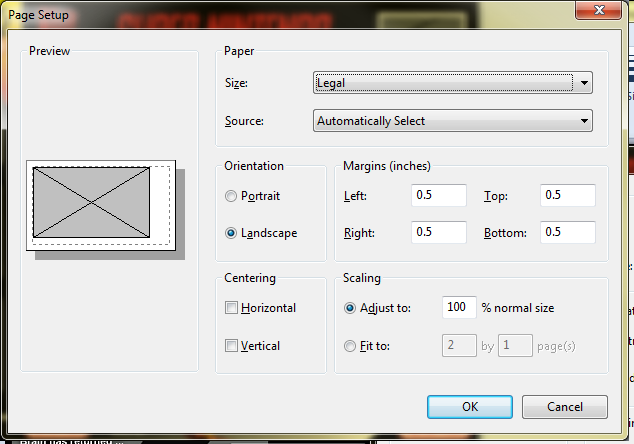Choose the Fit to scaling radio button
This screenshot has width=634, height=444.
[349, 346]
